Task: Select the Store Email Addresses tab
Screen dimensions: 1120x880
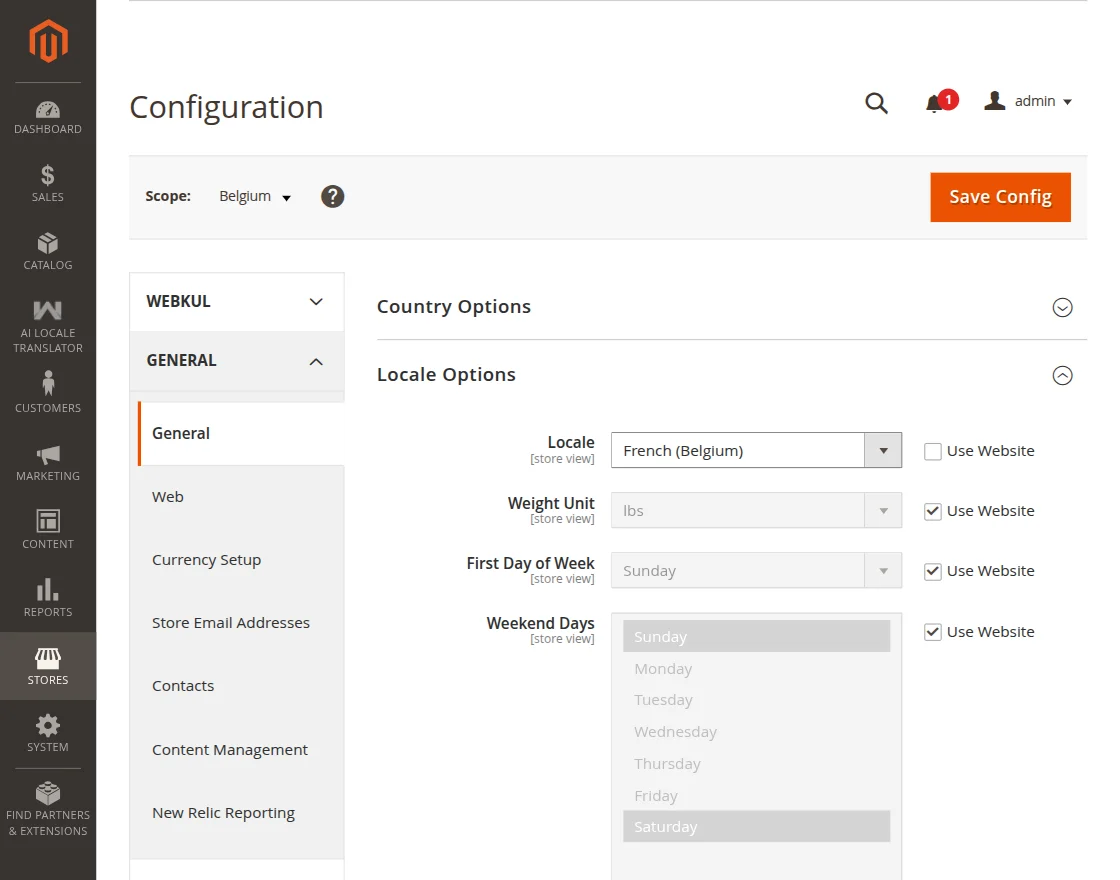Action: click(231, 623)
